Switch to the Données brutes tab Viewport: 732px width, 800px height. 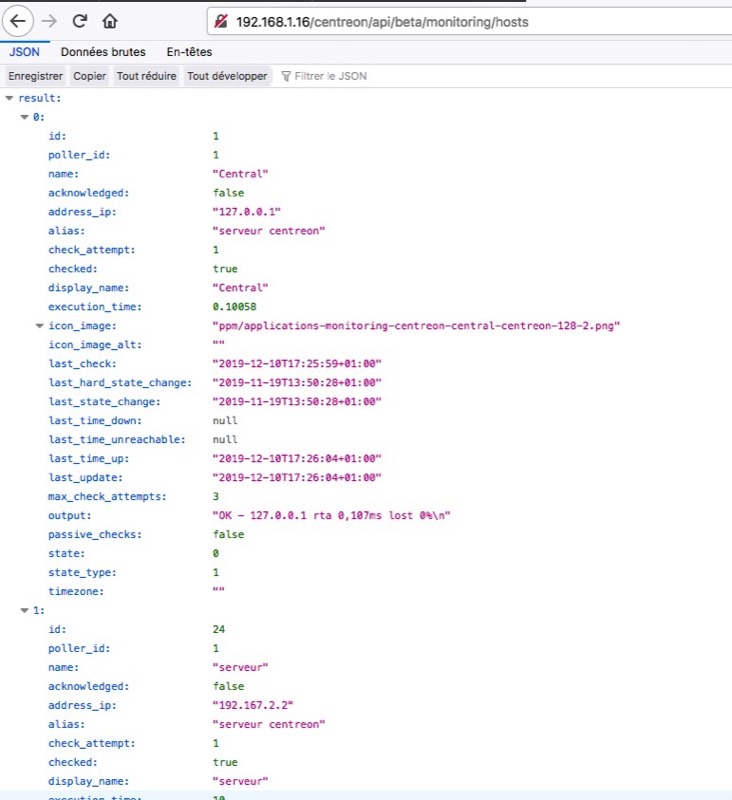coord(103,52)
